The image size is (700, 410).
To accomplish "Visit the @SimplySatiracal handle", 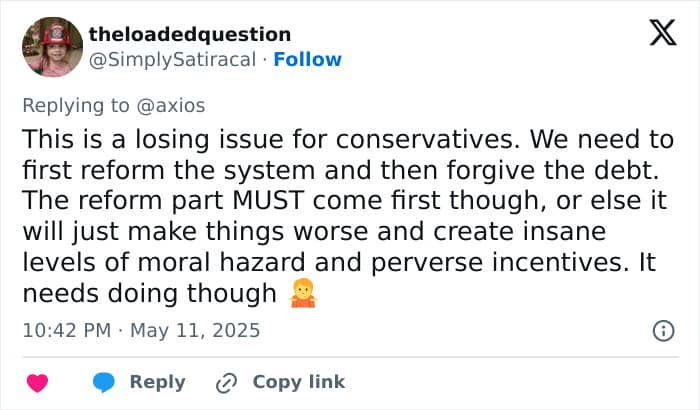I will (x=172, y=59).
